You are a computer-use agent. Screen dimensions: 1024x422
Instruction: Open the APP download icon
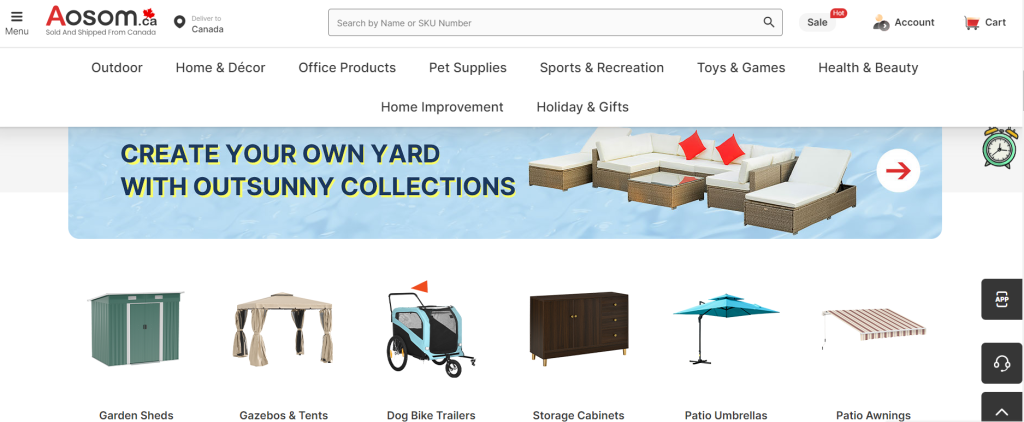tap(1002, 299)
